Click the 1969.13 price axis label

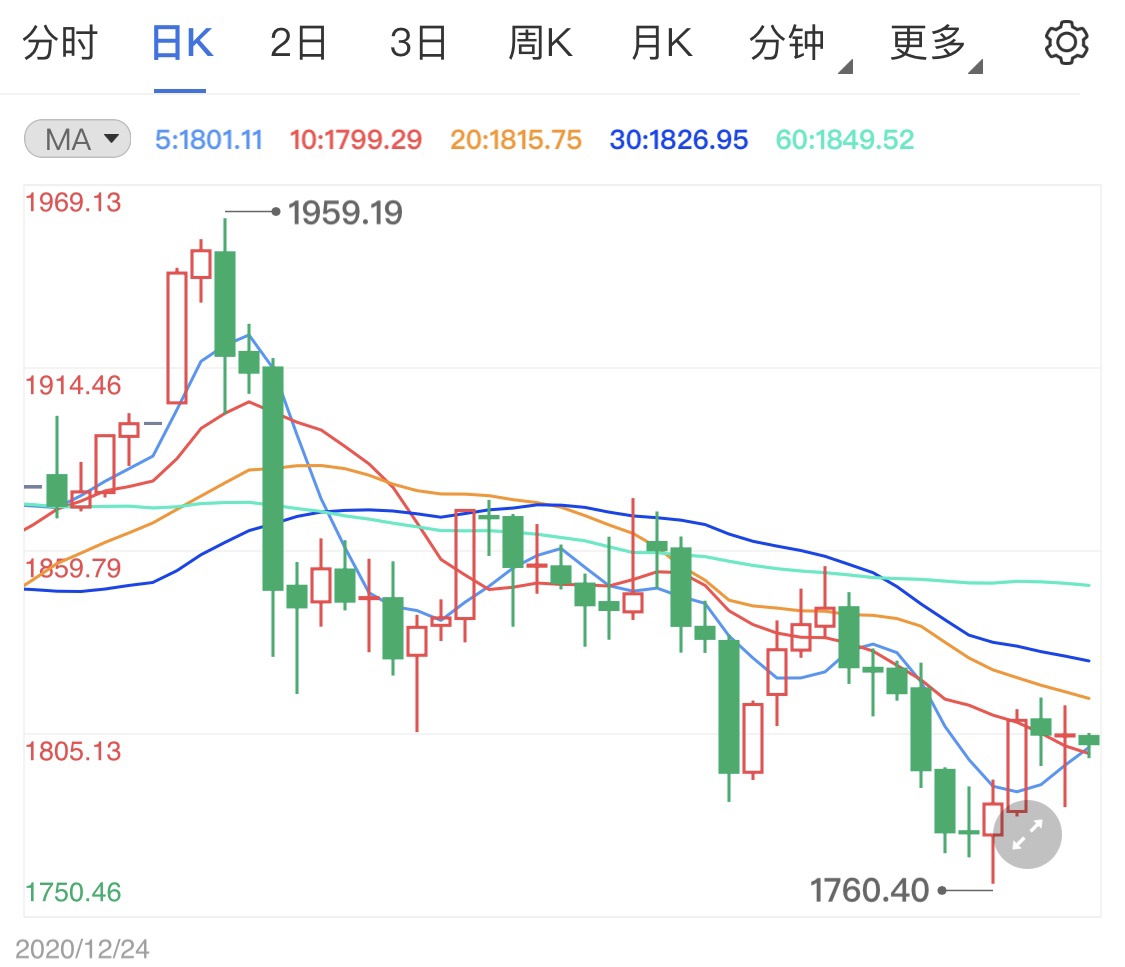click(x=72, y=202)
